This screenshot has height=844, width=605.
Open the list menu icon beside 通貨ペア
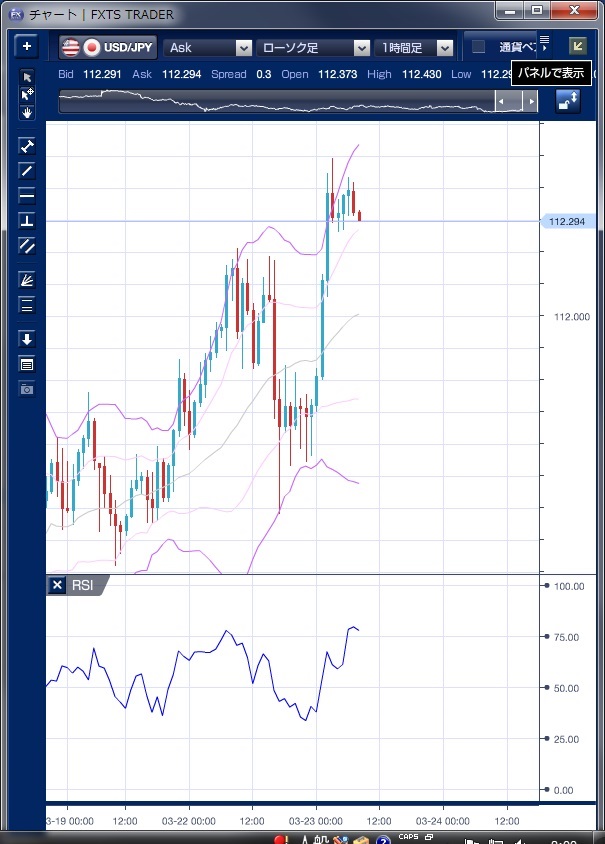(x=544, y=41)
